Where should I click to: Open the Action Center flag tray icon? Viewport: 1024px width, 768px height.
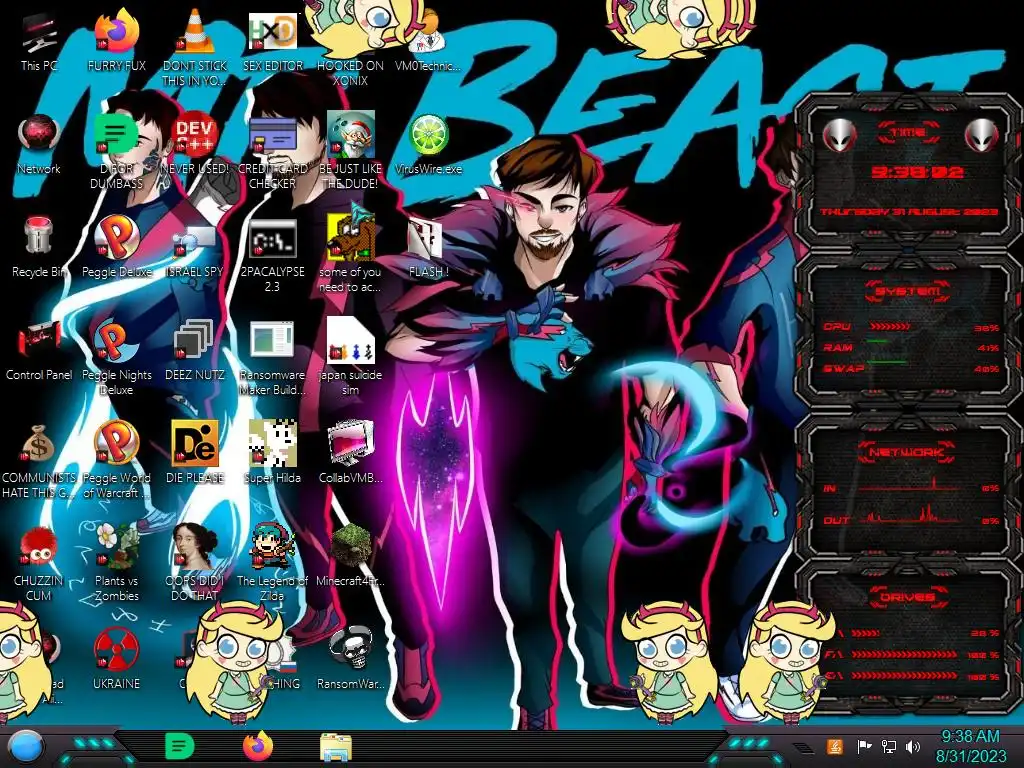tap(864, 746)
